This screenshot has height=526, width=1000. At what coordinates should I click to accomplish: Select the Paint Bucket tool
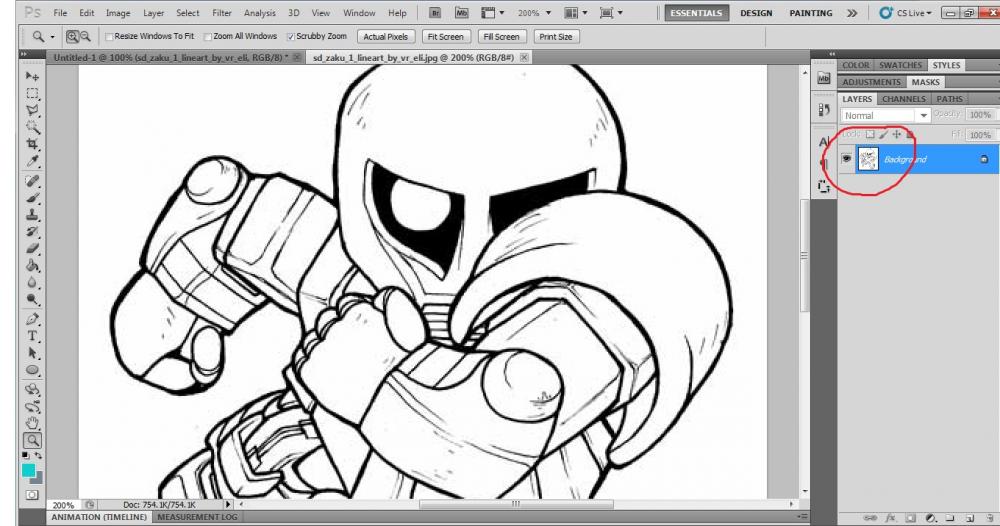[x=32, y=265]
